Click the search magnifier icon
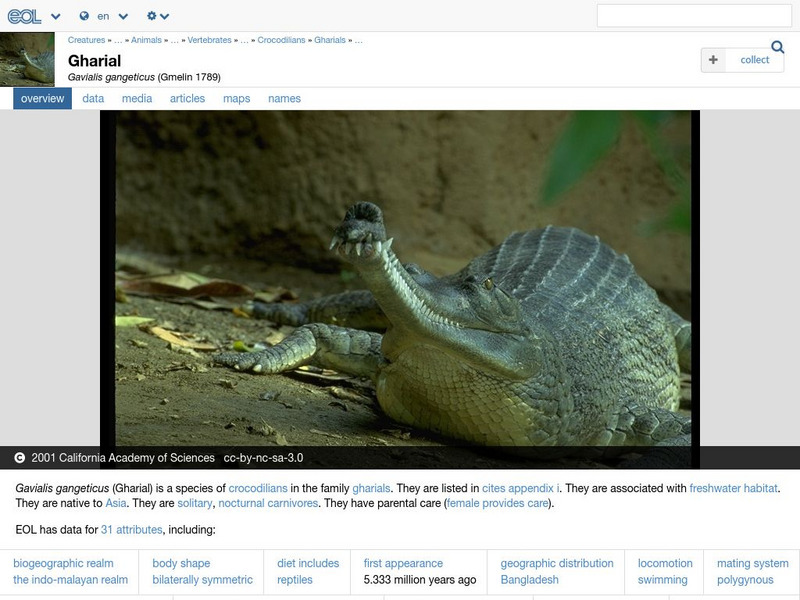This screenshot has width=800, height=600. [775, 45]
